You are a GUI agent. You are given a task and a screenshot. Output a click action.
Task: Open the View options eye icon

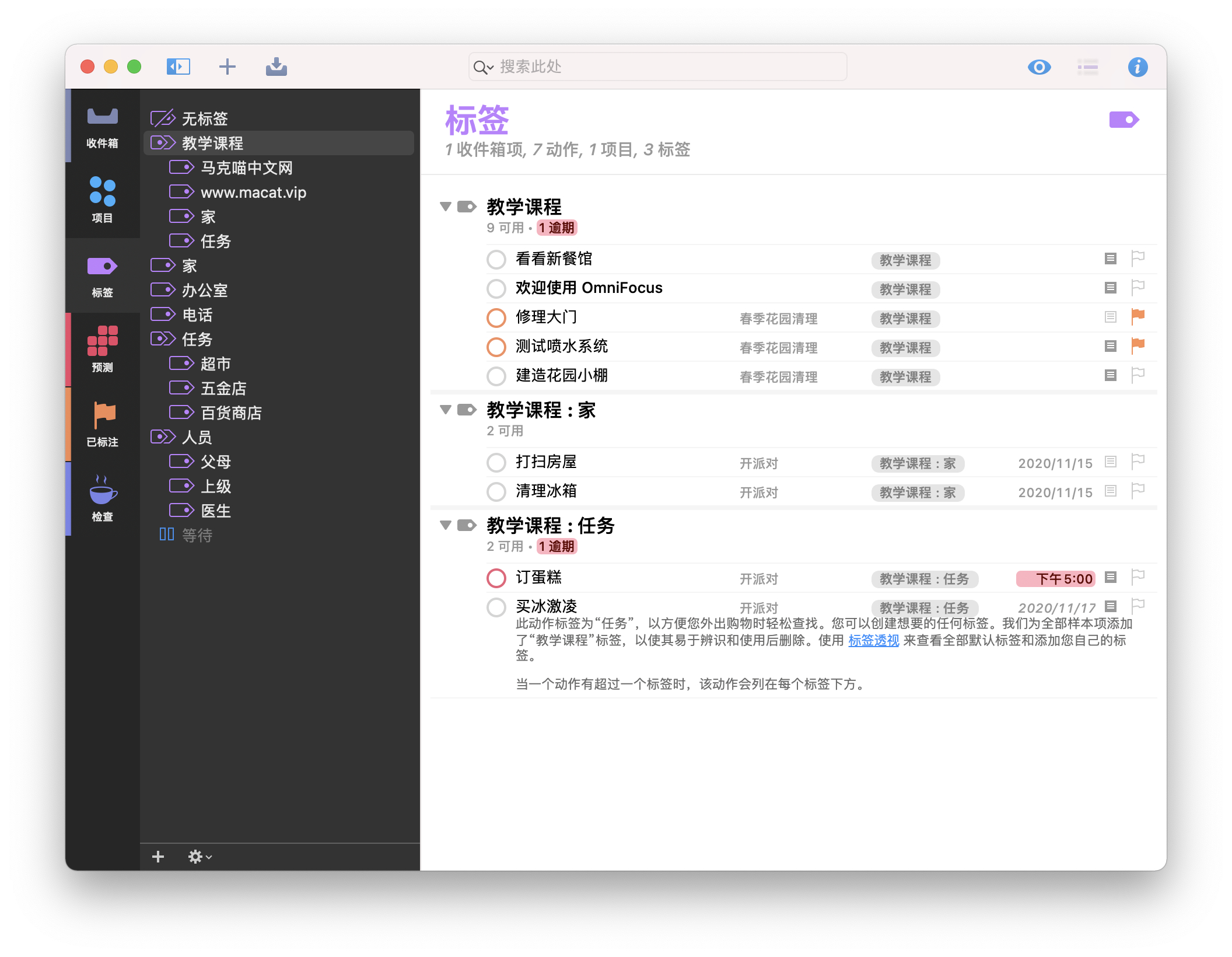tap(1039, 67)
